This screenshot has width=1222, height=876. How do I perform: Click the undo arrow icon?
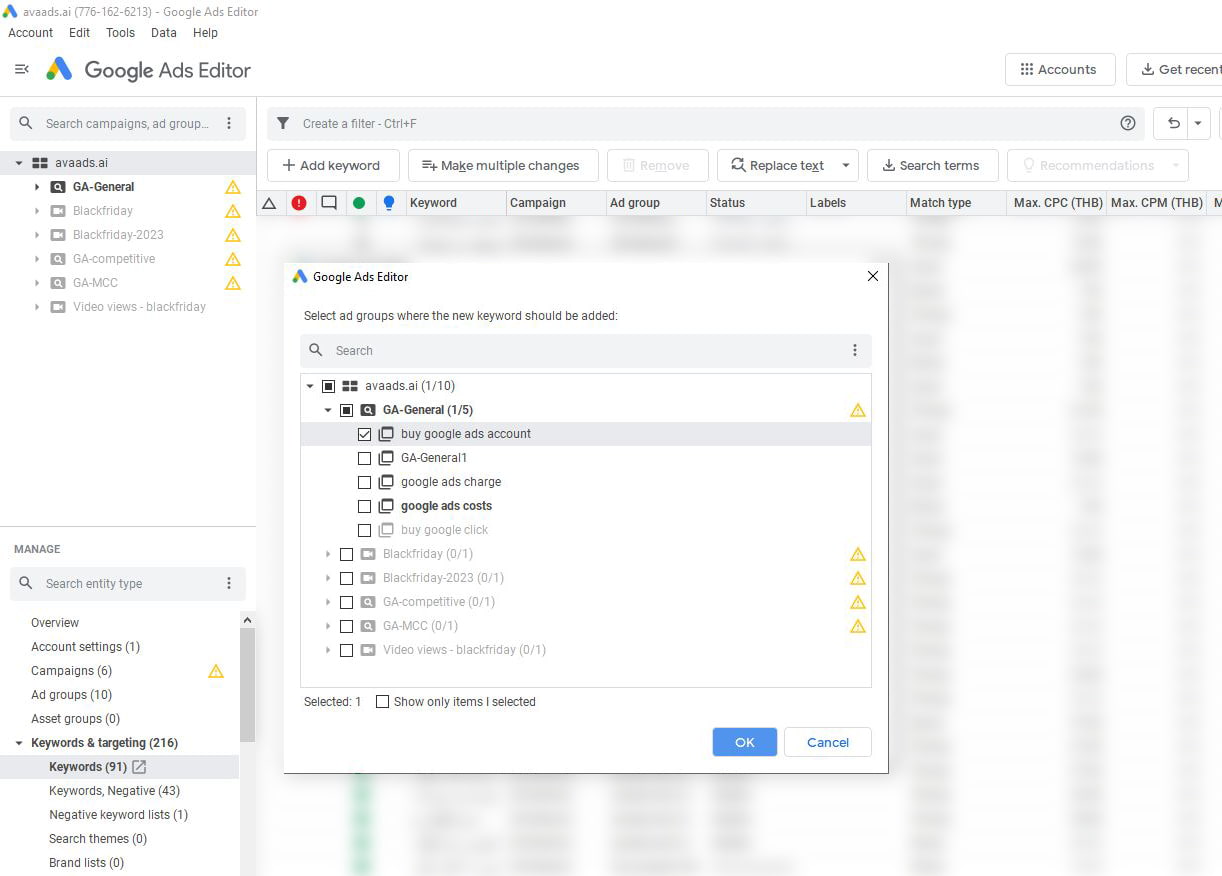[x=1173, y=123]
